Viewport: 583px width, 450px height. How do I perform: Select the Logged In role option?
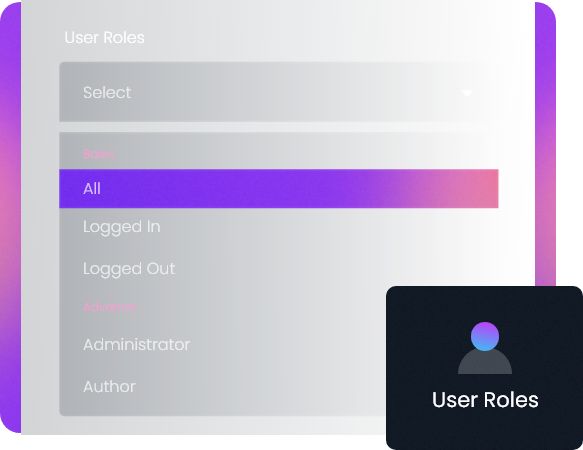pyautogui.click(x=122, y=227)
